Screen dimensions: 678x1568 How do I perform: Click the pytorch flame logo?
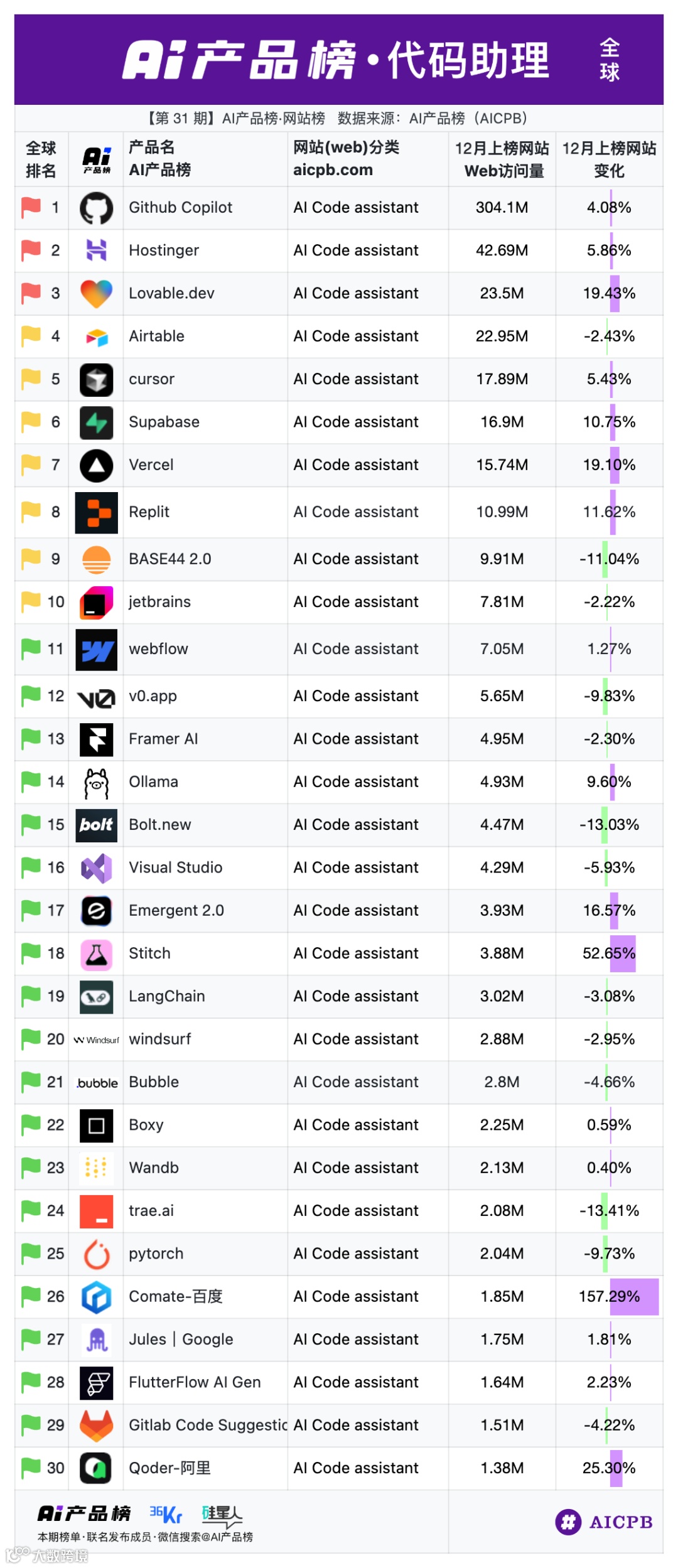[96, 1254]
